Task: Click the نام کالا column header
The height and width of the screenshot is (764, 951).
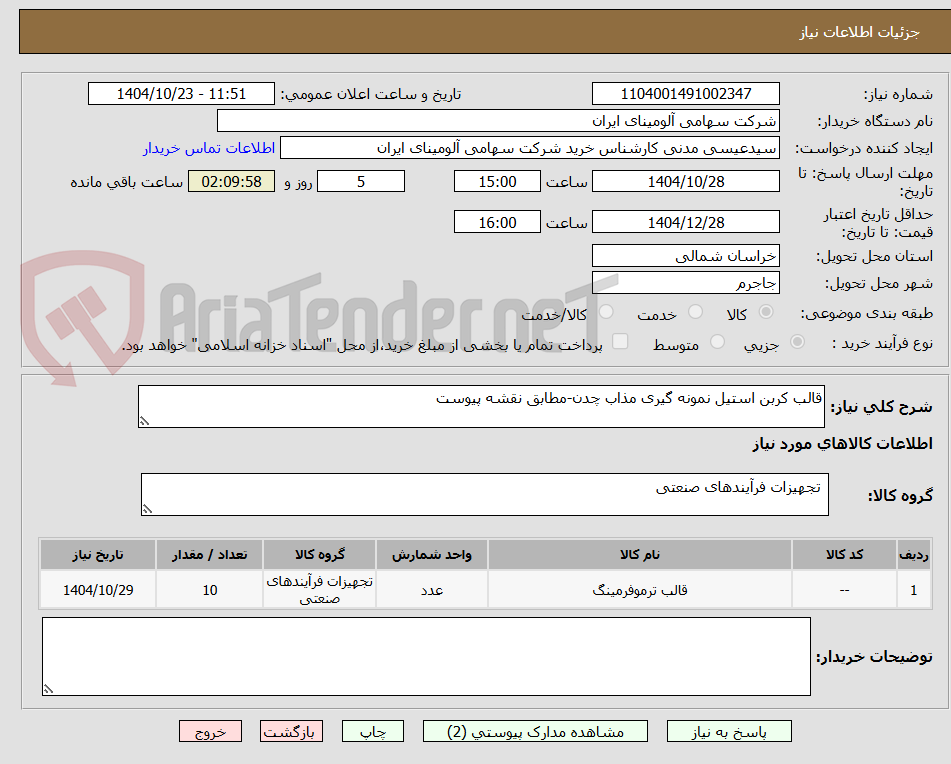Action: pyautogui.click(x=640, y=555)
